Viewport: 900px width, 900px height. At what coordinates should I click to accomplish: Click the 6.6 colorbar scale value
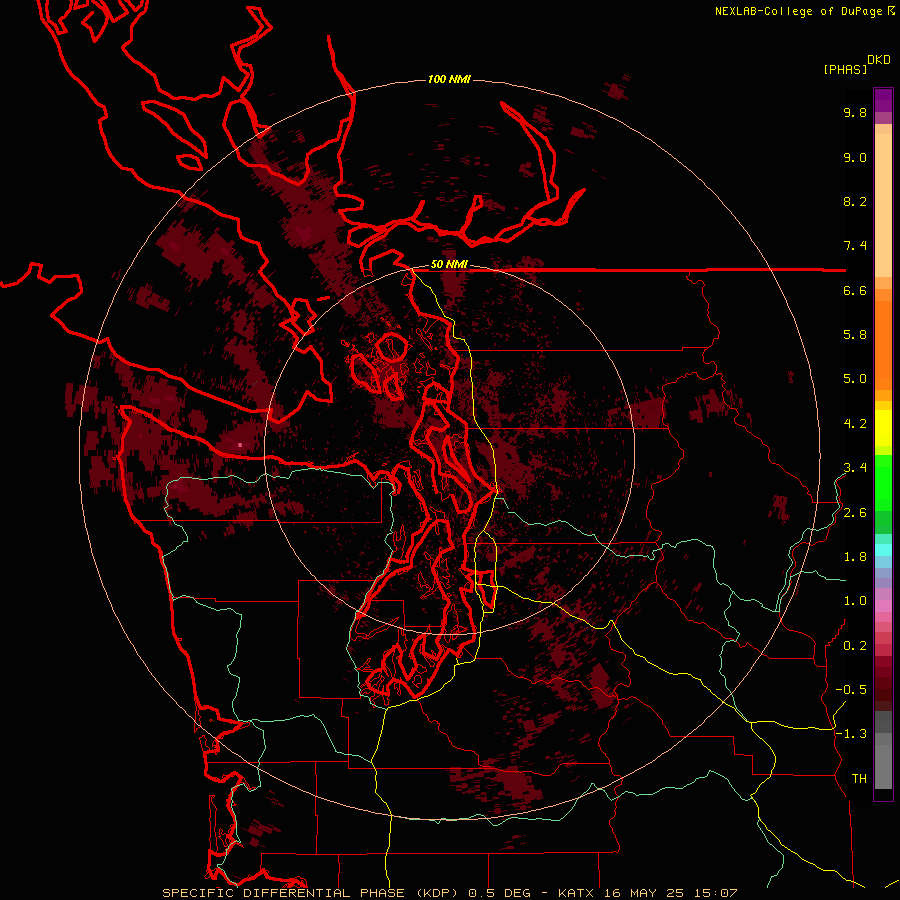point(855,291)
